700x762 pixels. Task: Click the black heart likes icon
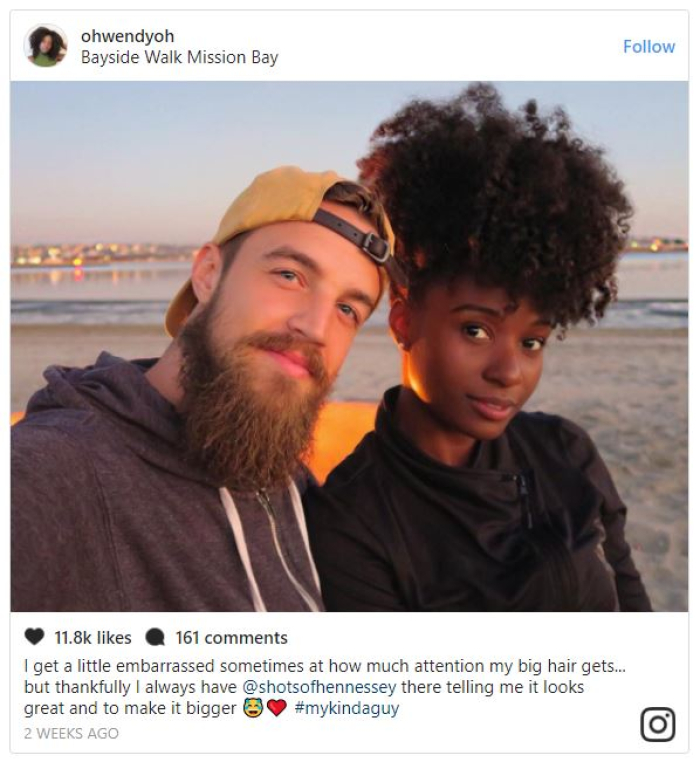(x=34, y=637)
